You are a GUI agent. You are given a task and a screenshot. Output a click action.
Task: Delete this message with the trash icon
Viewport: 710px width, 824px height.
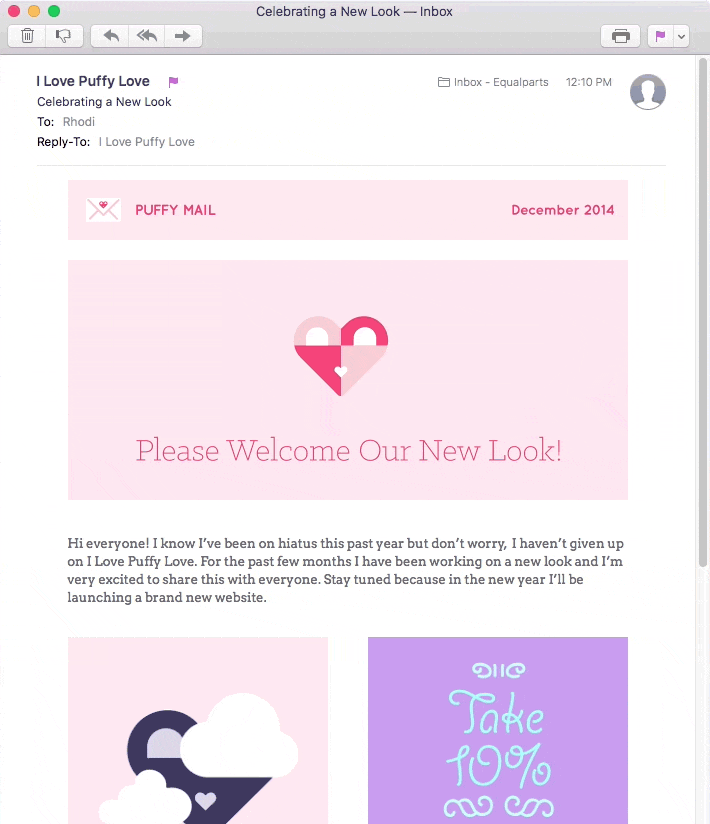[x=28, y=36]
